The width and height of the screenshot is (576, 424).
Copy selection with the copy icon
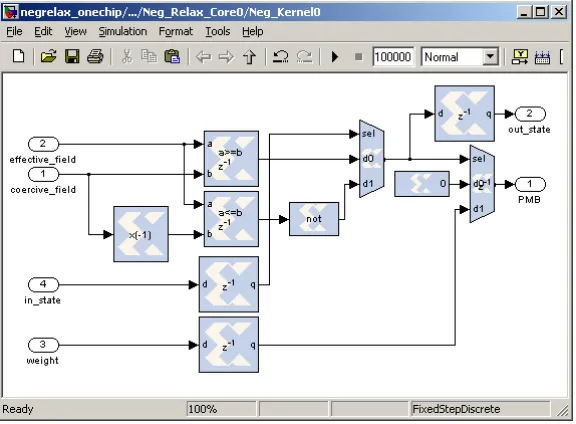(x=149, y=57)
